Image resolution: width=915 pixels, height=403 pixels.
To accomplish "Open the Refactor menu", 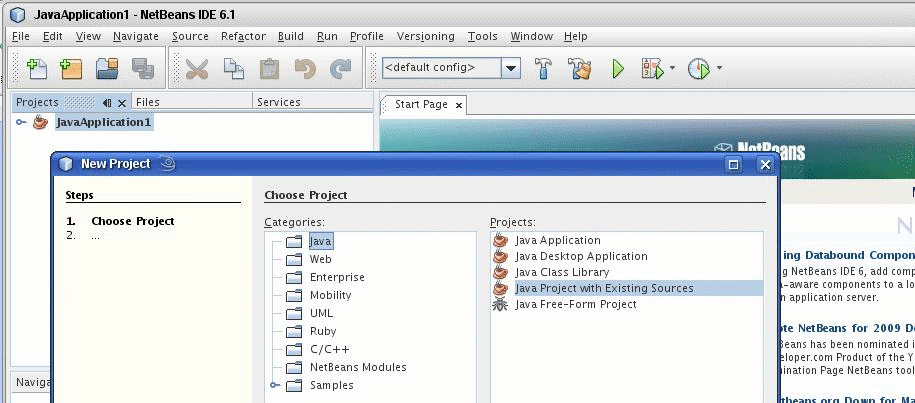I will coord(243,36).
